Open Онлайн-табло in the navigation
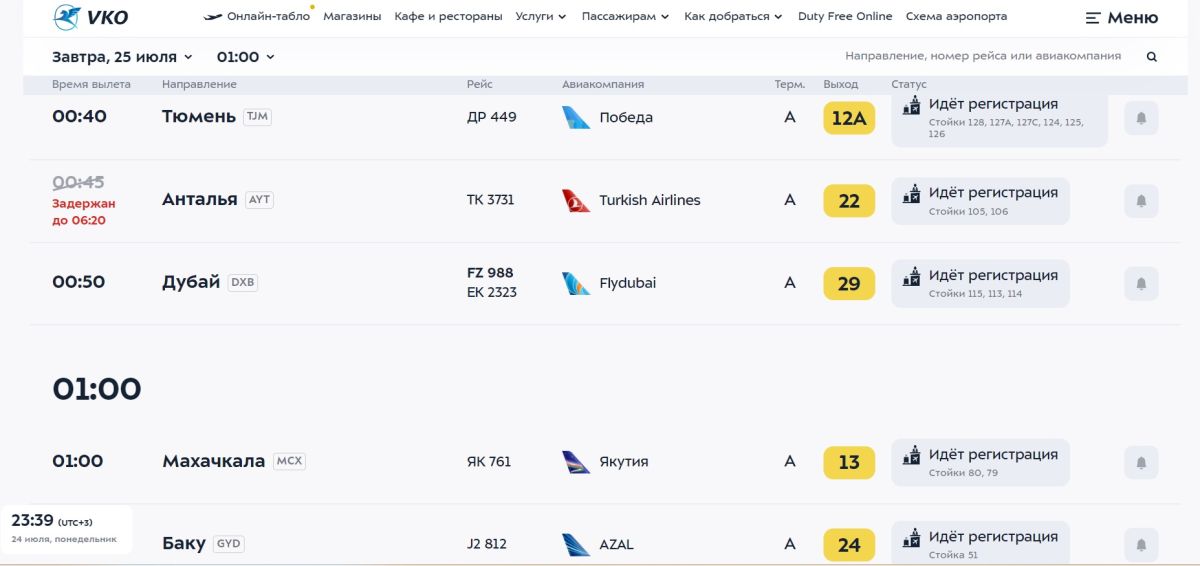The image size is (1200, 566). [257, 17]
